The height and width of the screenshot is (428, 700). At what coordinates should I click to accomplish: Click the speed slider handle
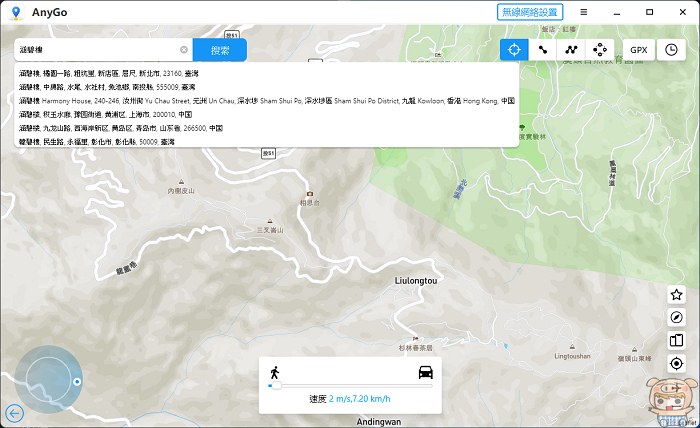point(270,385)
